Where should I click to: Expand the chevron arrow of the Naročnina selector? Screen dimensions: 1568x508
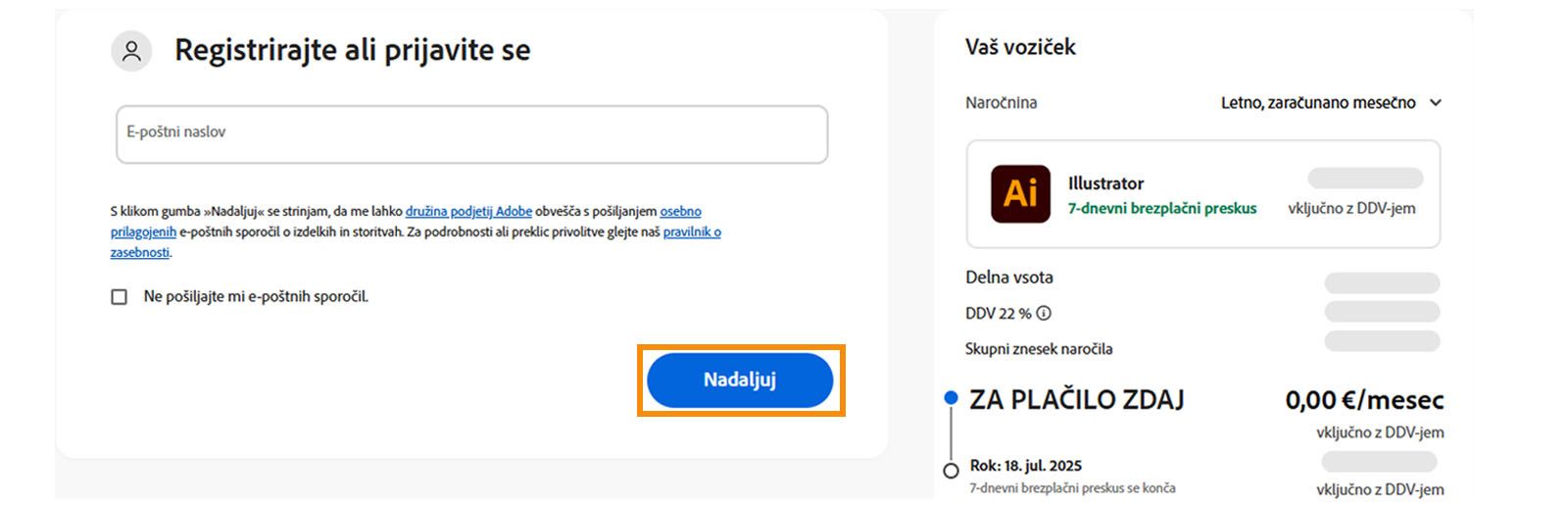(1436, 103)
